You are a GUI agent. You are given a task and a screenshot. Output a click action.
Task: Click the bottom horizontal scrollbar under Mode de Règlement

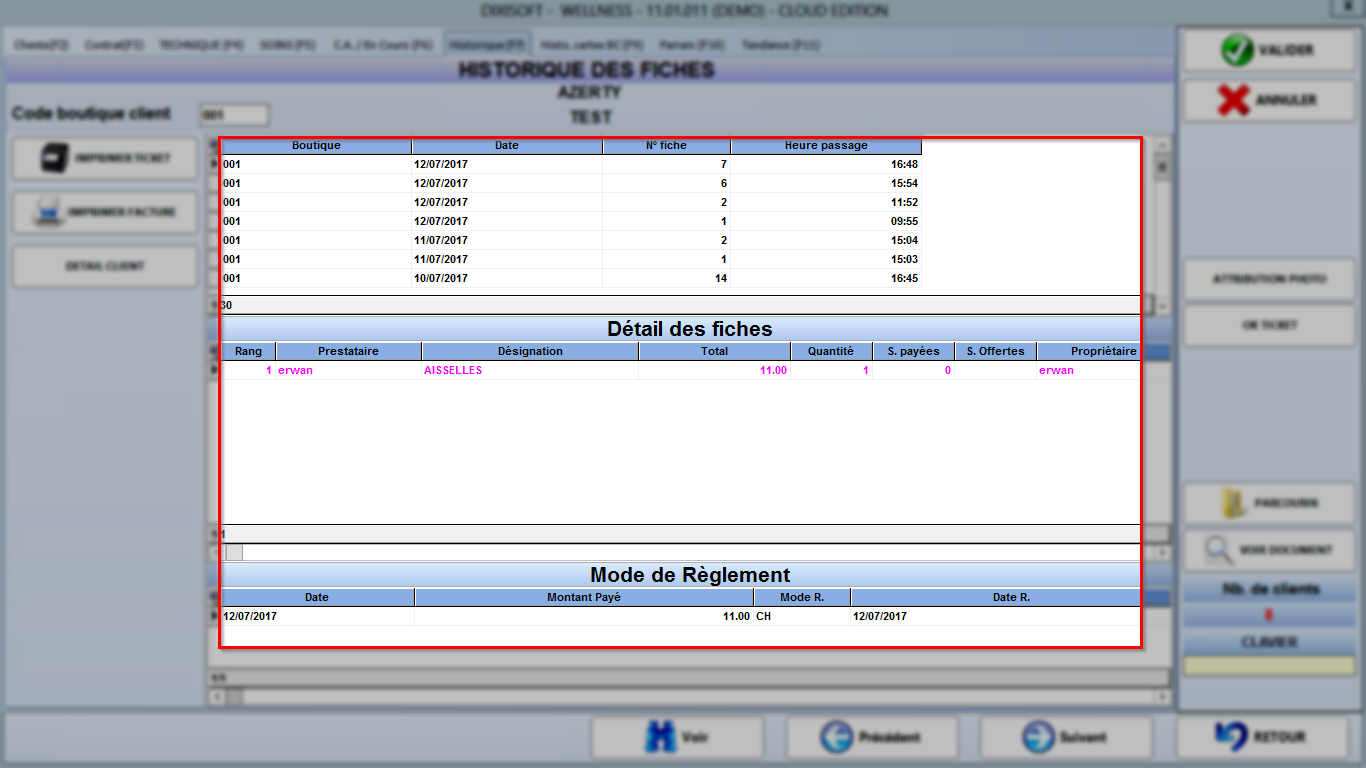pyautogui.click(x=690, y=696)
